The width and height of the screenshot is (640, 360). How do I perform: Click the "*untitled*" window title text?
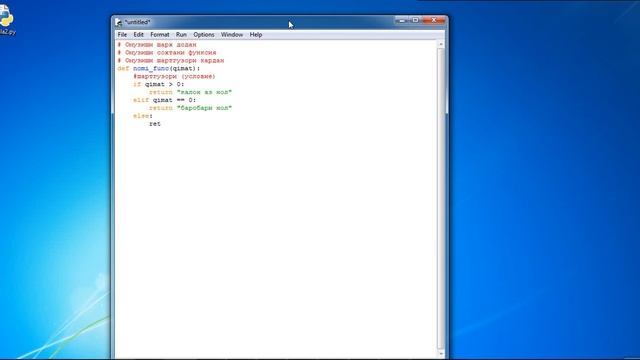(138, 22)
